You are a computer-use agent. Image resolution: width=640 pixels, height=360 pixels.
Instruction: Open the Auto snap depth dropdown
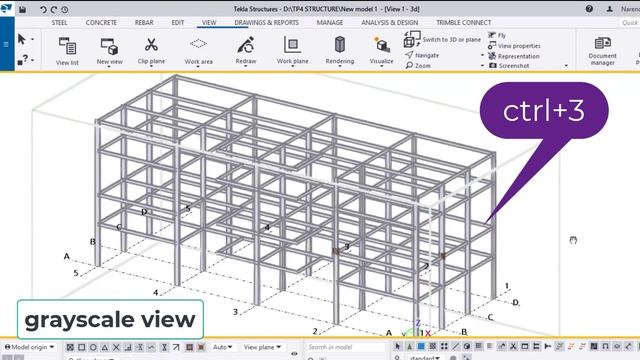(222, 347)
